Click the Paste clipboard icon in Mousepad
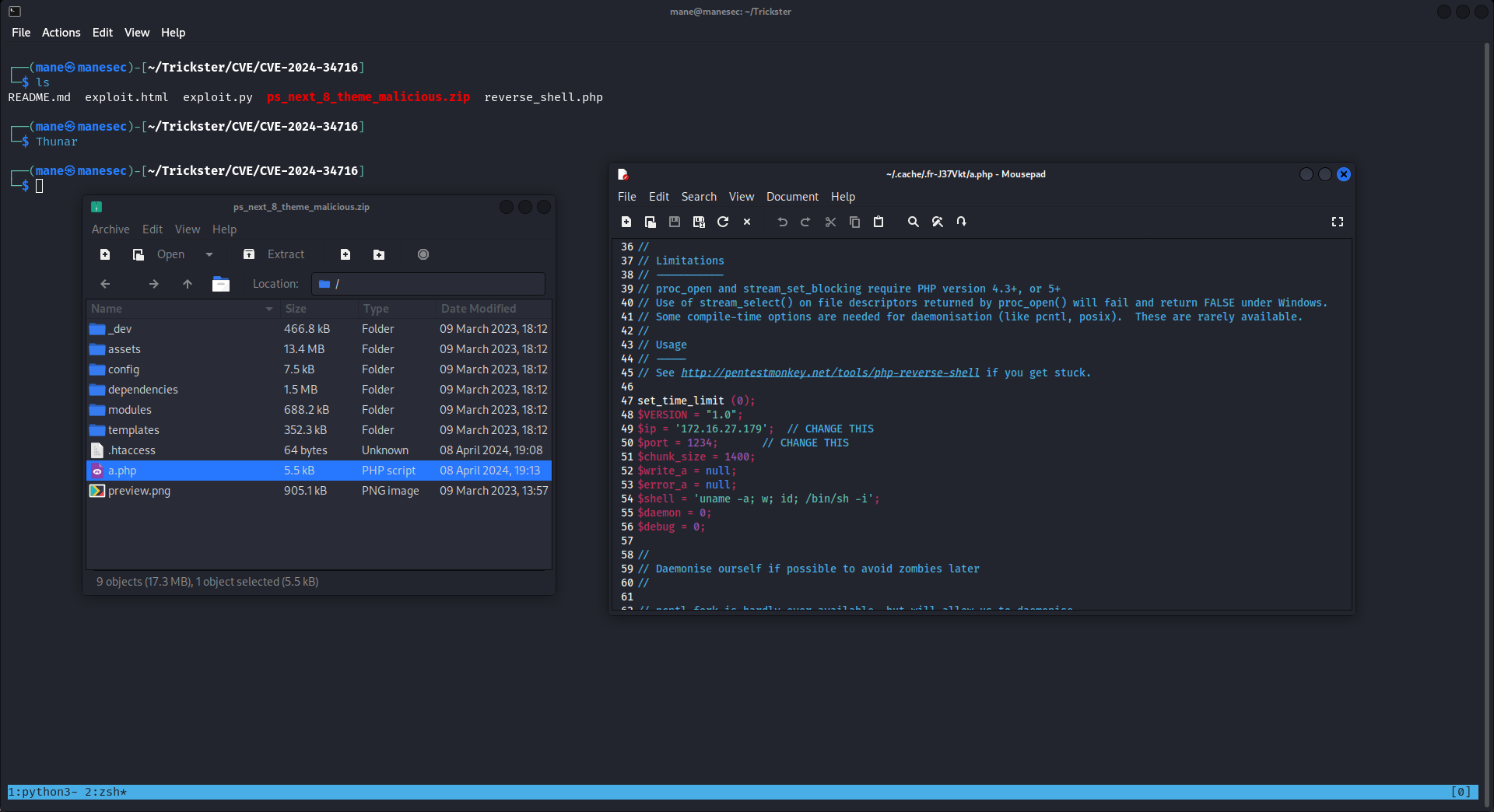The height and width of the screenshot is (812, 1494). pos(879,222)
